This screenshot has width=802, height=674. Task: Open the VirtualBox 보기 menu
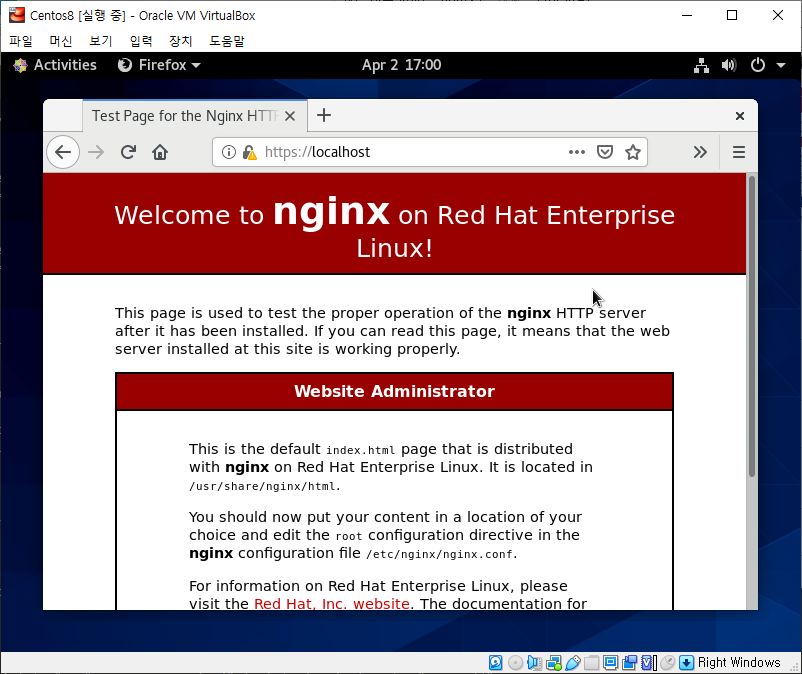coord(100,41)
